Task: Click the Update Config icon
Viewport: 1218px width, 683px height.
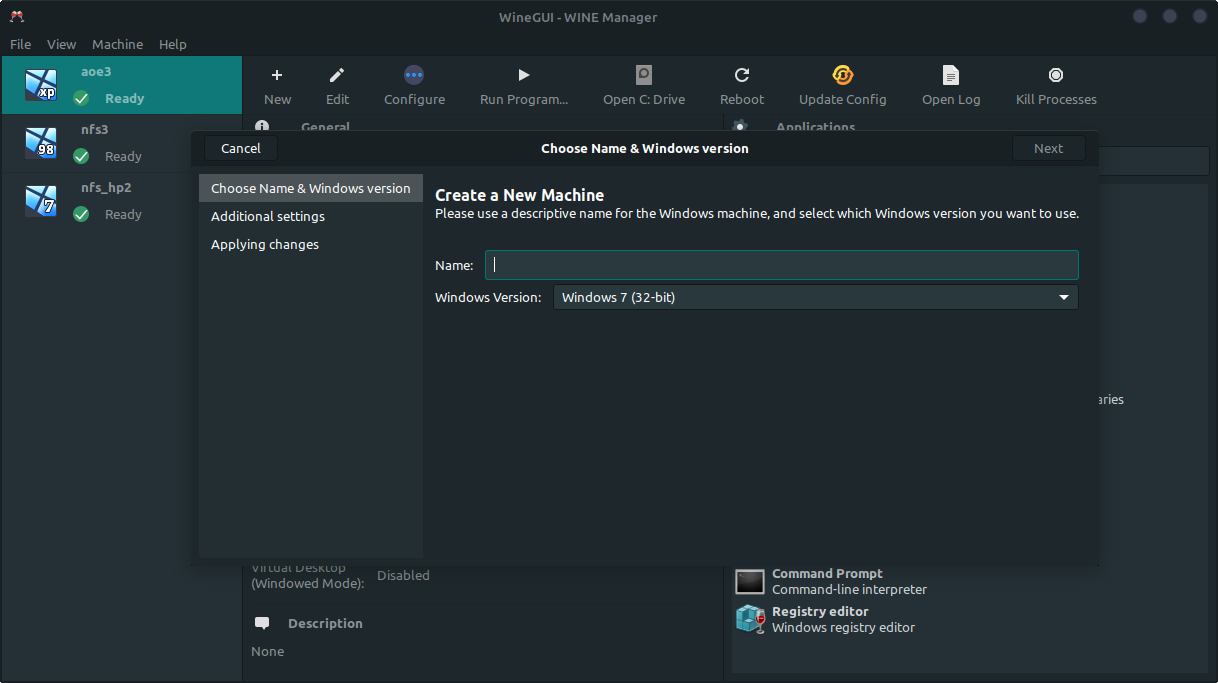Action: [842, 75]
